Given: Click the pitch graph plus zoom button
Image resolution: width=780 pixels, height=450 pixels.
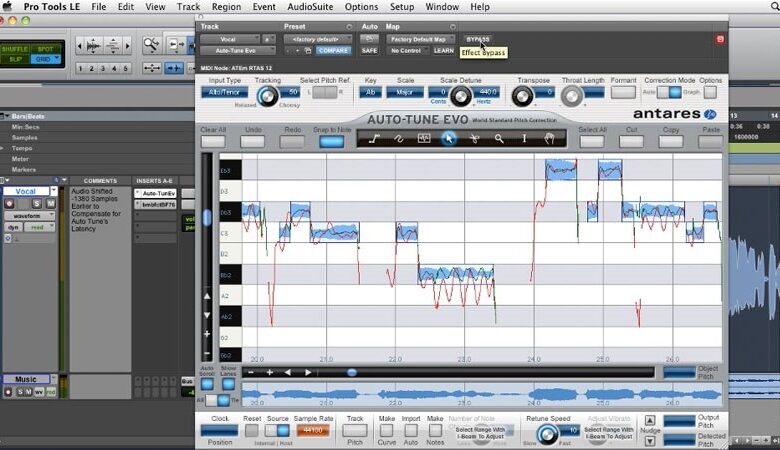Looking at the screenshot, I should tap(269, 372).
